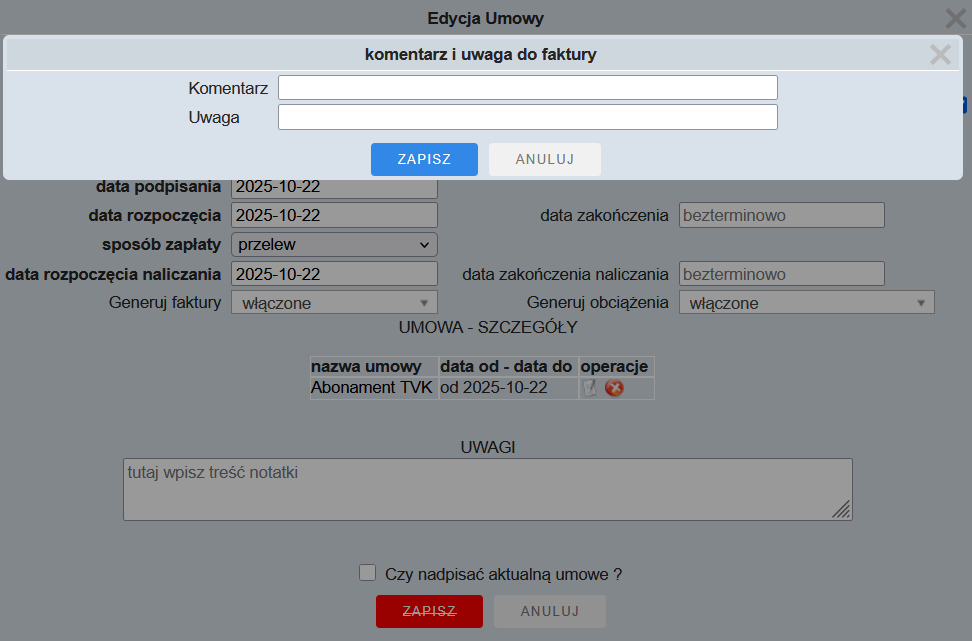The image size is (972, 641).
Task: Close the komentarz i uwaga do faktury popup
Action: point(940,55)
